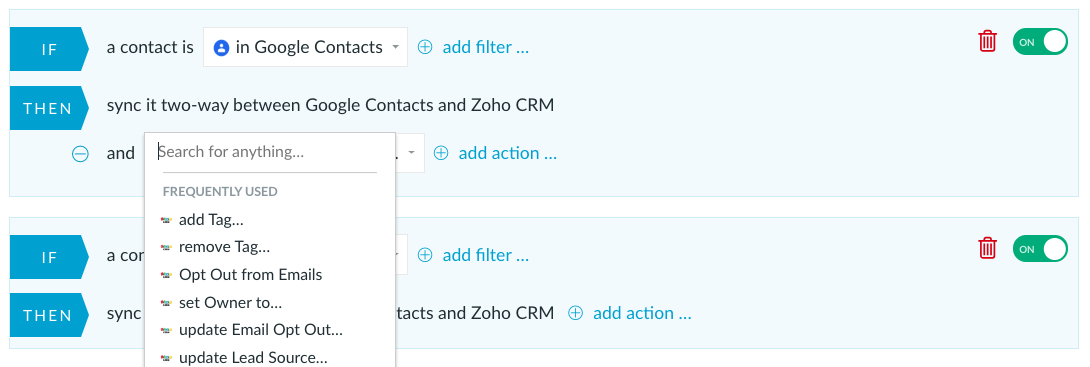Click plus icon next to second rule's add action
Viewport: 1090px width, 367px height.
pyautogui.click(x=575, y=313)
